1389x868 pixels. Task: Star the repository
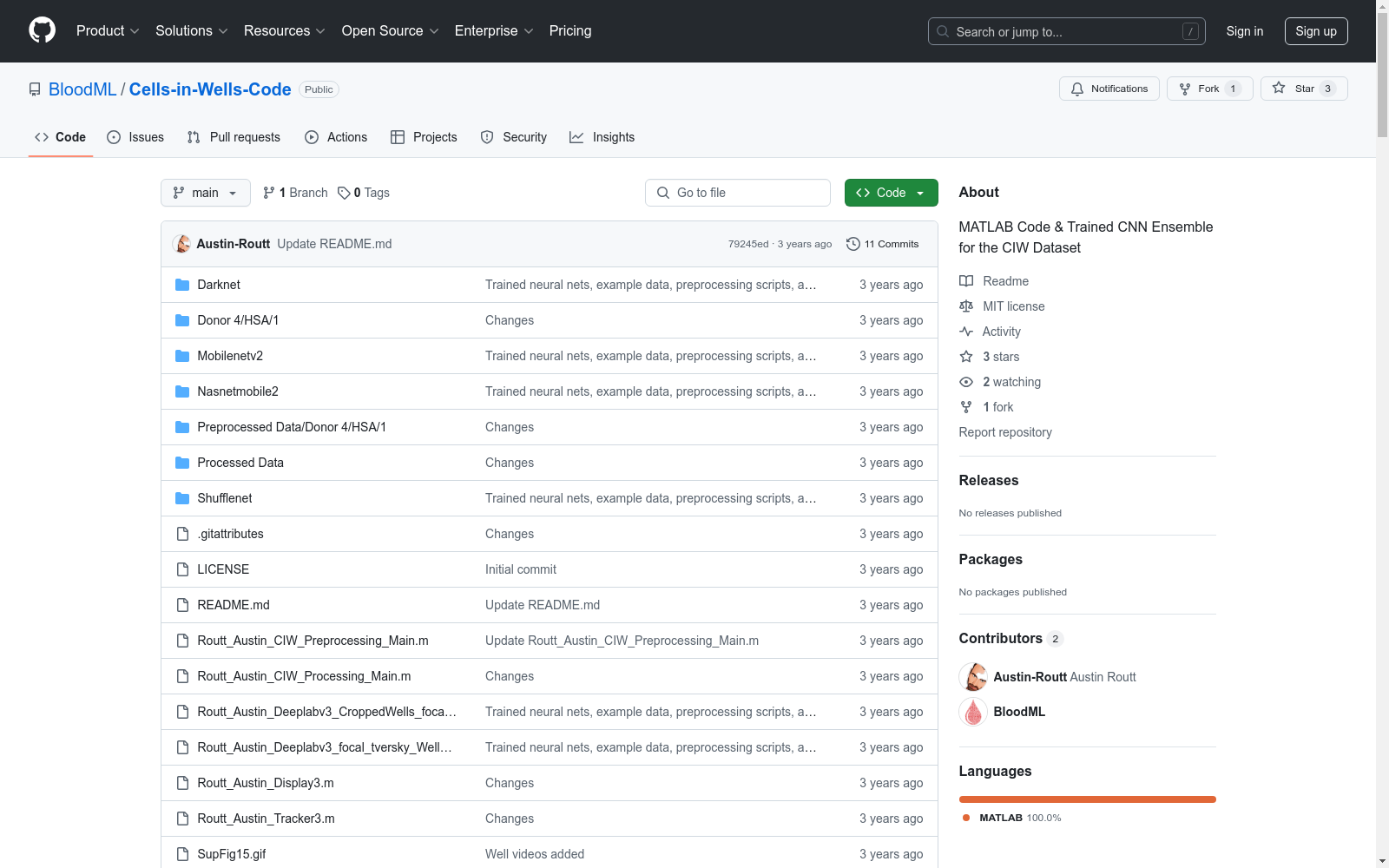[1304, 89]
